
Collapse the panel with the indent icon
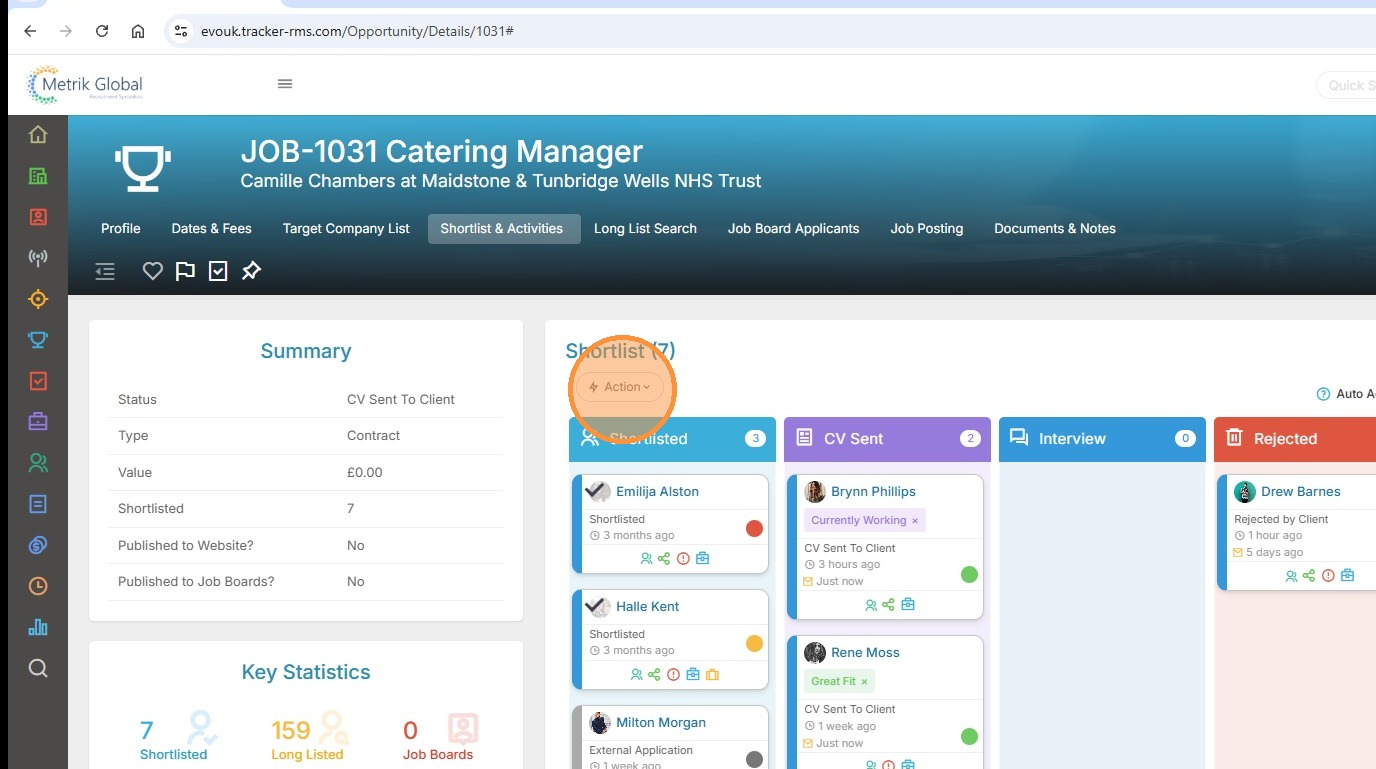105,271
